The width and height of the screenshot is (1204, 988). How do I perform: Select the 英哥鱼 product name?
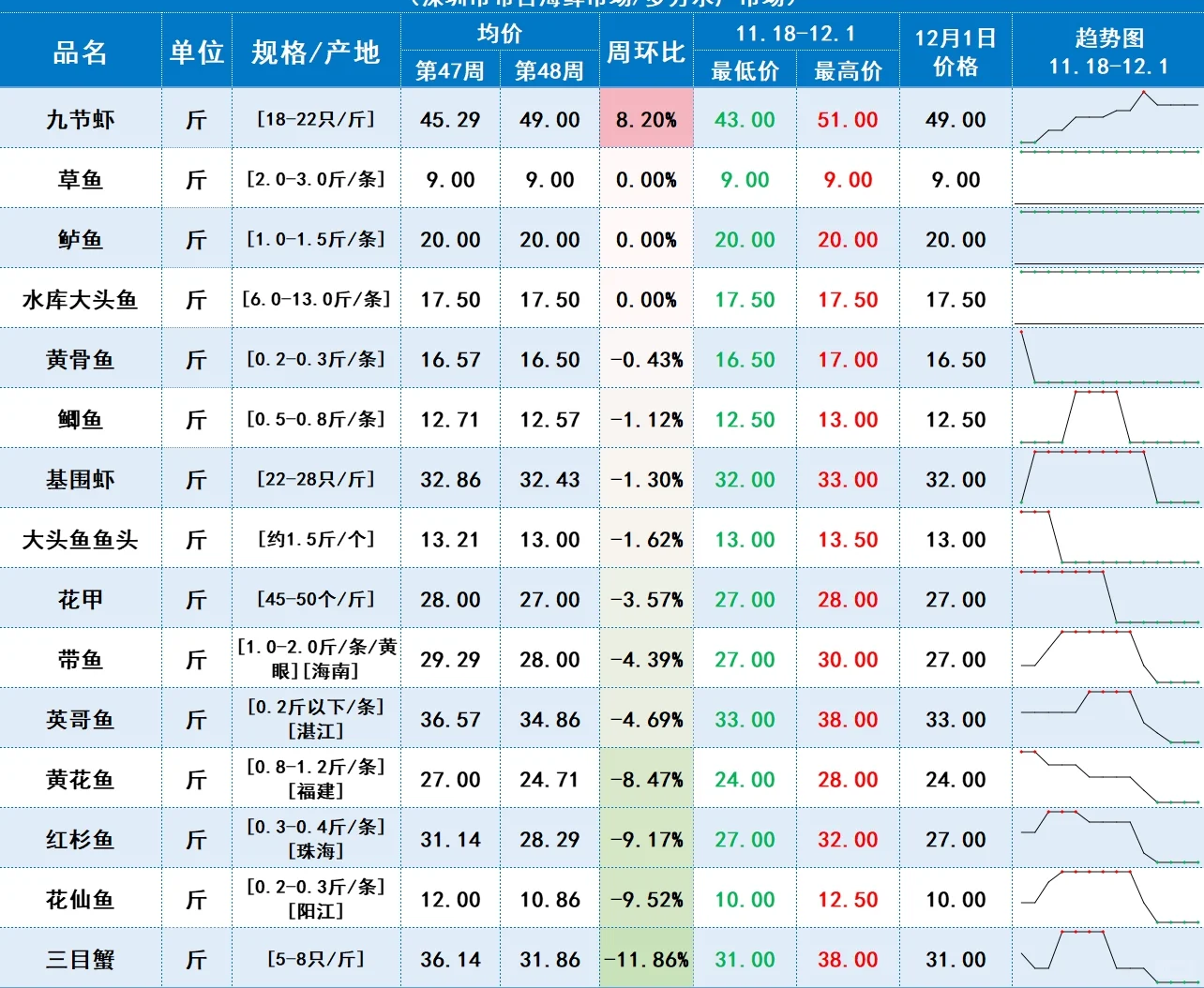click(x=81, y=720)
